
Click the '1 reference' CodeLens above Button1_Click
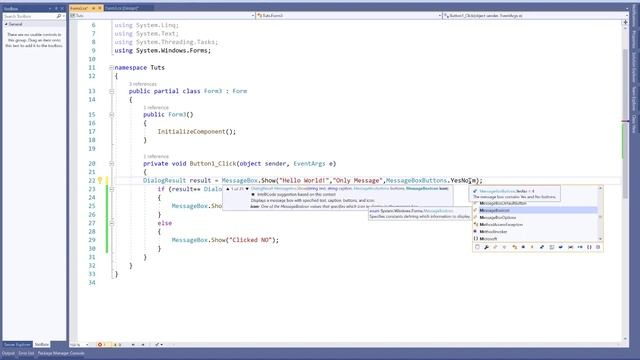156,156
